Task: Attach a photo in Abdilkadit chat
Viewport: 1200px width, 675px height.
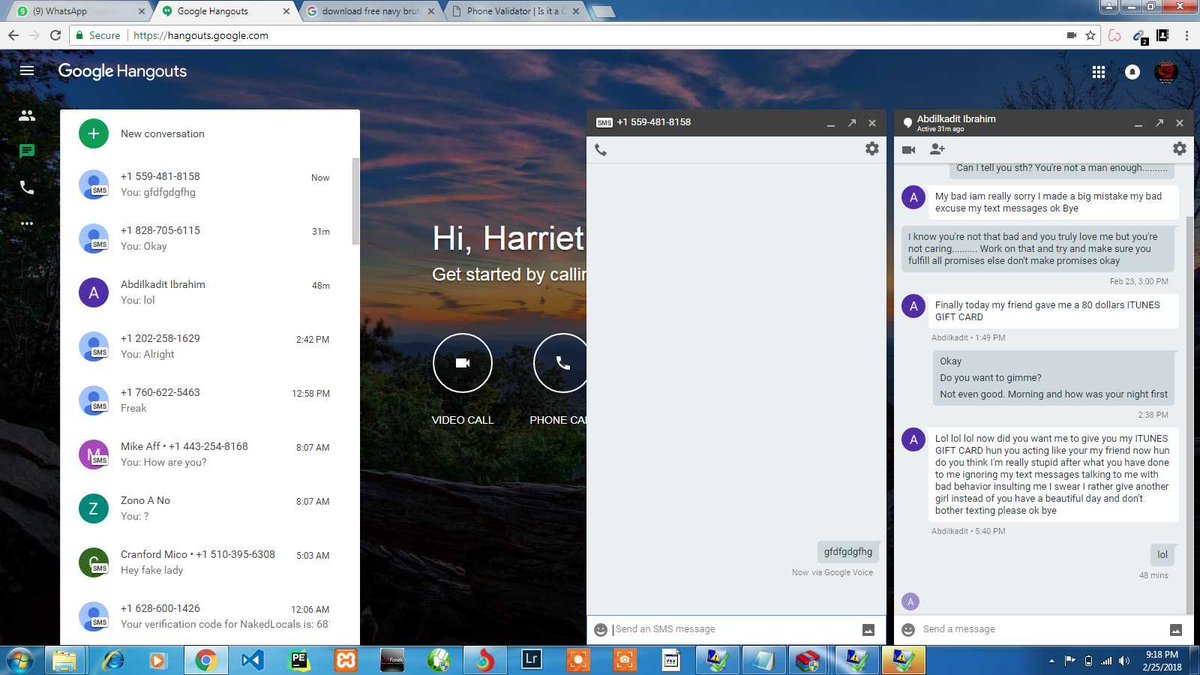Action: [x=1176, y=630]
